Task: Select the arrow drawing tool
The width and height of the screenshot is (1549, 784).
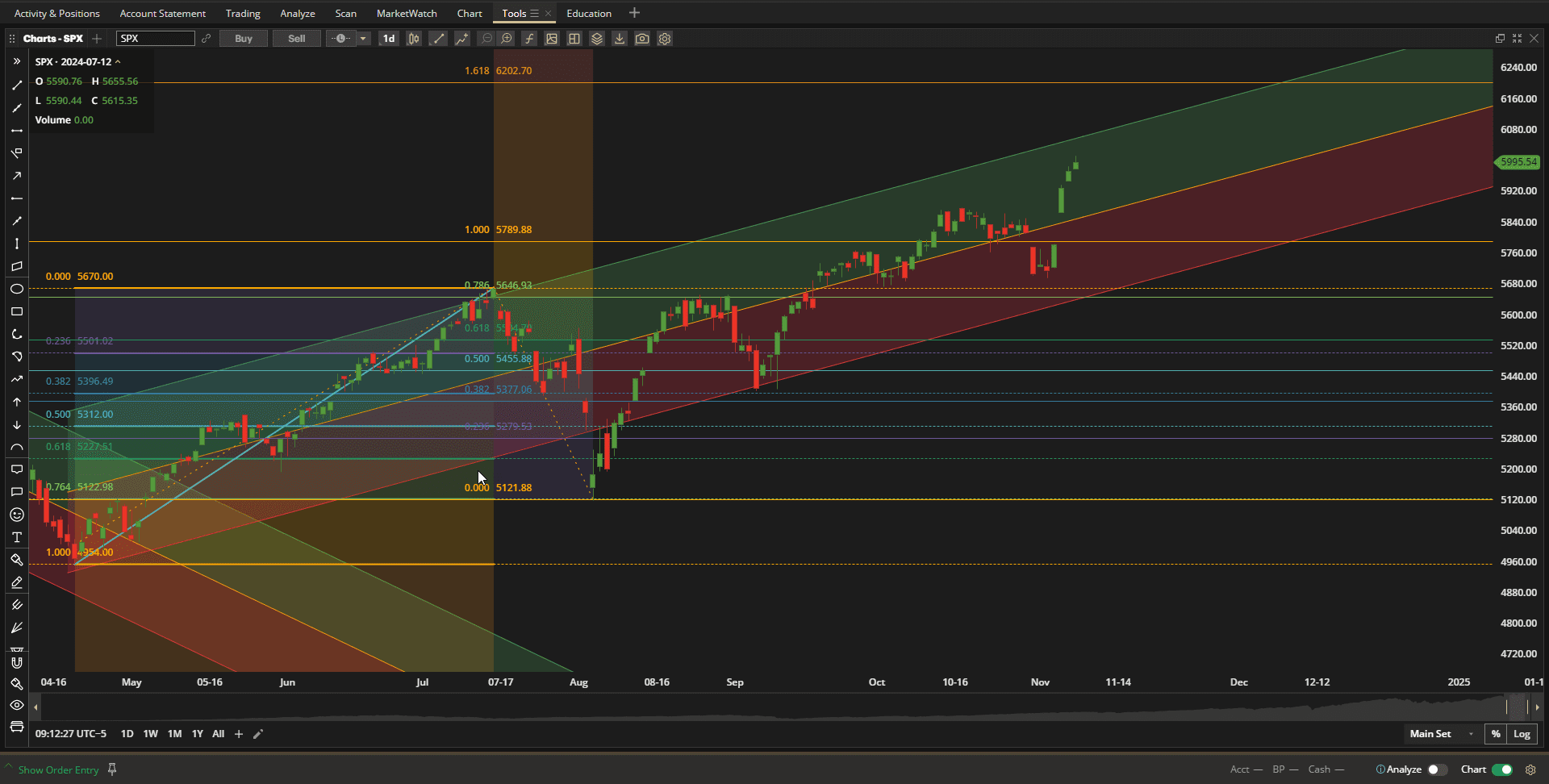Action: pyautogui.click(x=16, y=175)
